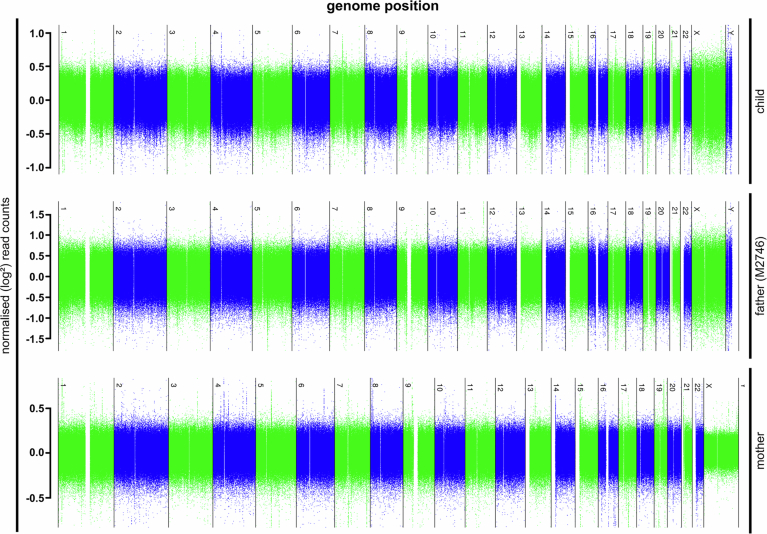Select chromosome X label in father panel
Image resolution: width=767 pixels, height=534 pixels.
697,209
